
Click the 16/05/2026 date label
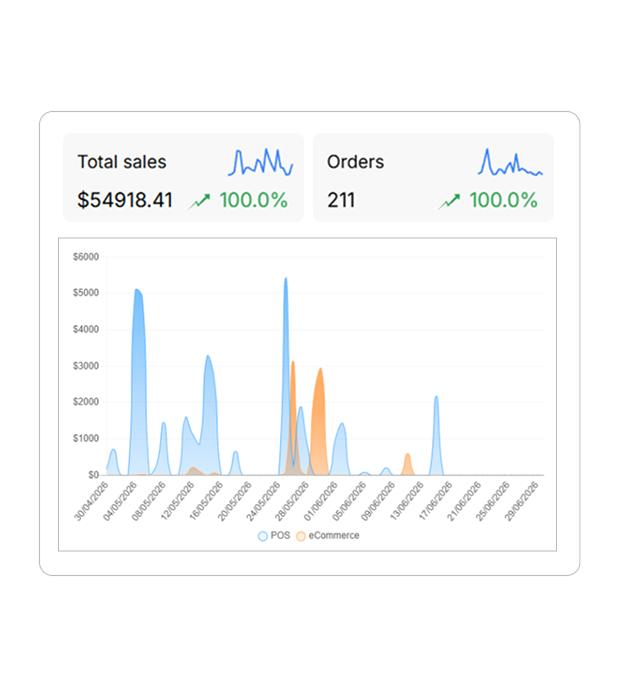tap(206, 501)
